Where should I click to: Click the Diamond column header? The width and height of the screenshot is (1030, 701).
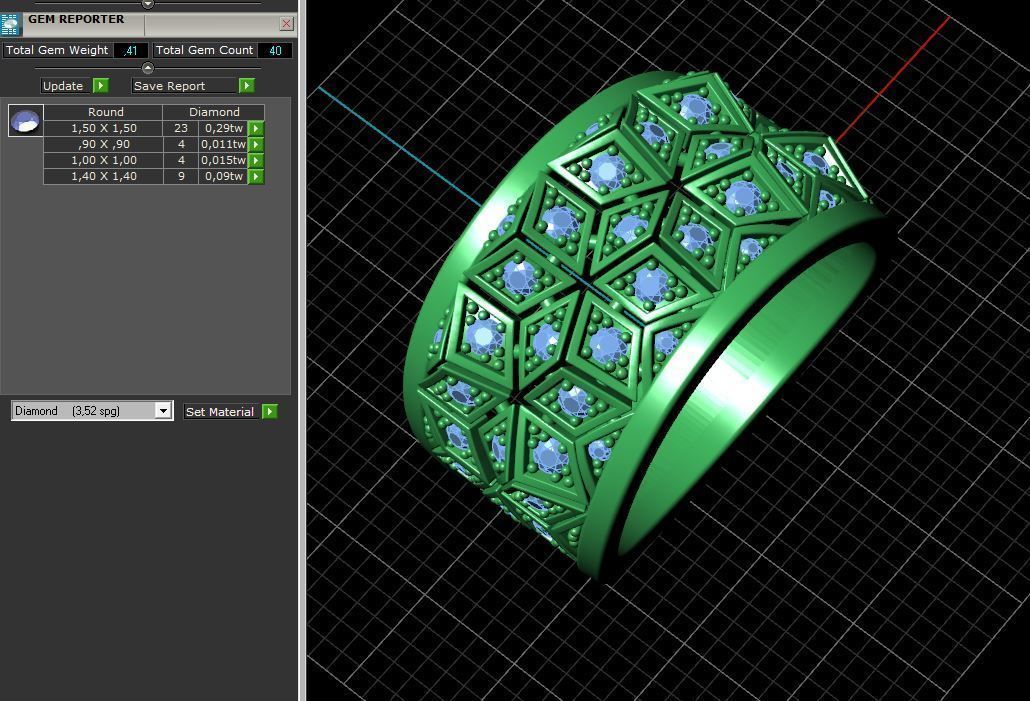213,112
